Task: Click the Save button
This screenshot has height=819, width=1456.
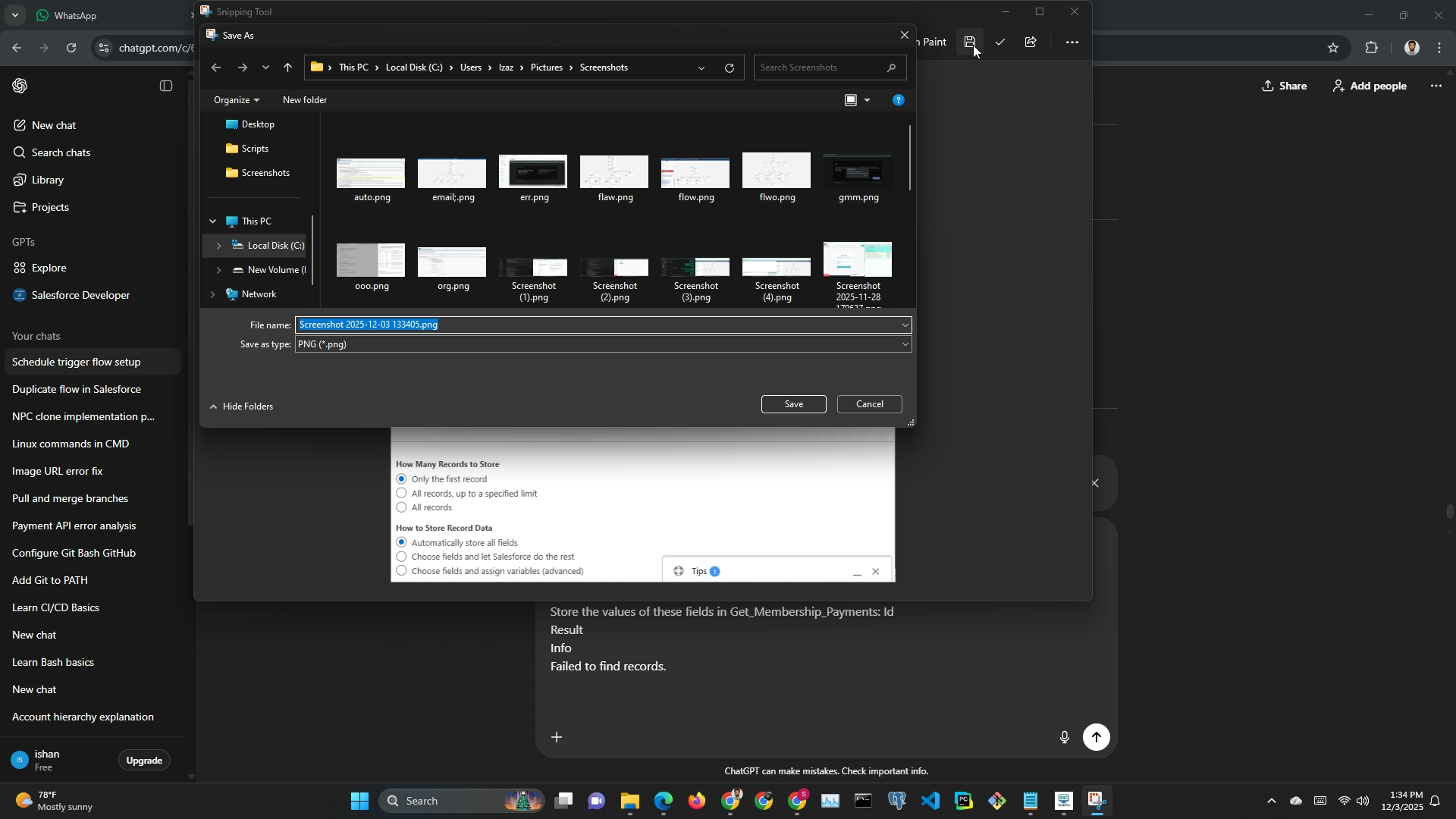Action: click(793, 404)
